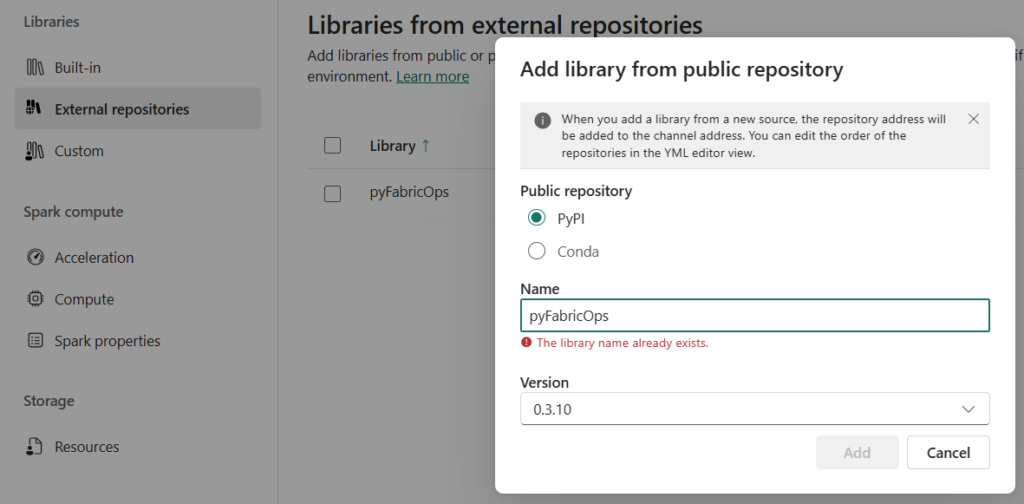The image size is (1024, 504).
Task: Click the Acceleration gauge icon
Action: pyautogui.click(x=35, y=258)
